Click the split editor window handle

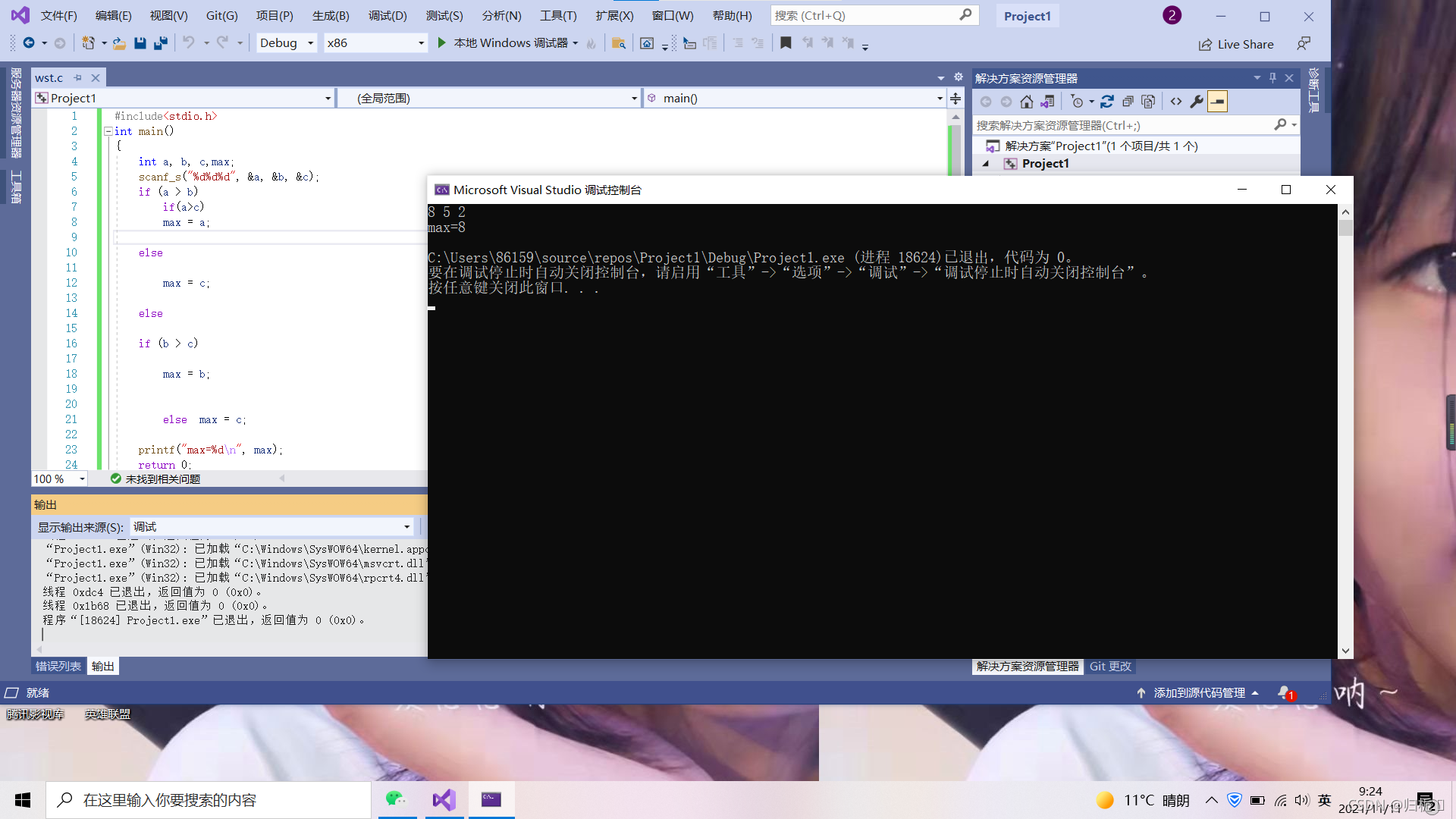(x=955, y=99)
